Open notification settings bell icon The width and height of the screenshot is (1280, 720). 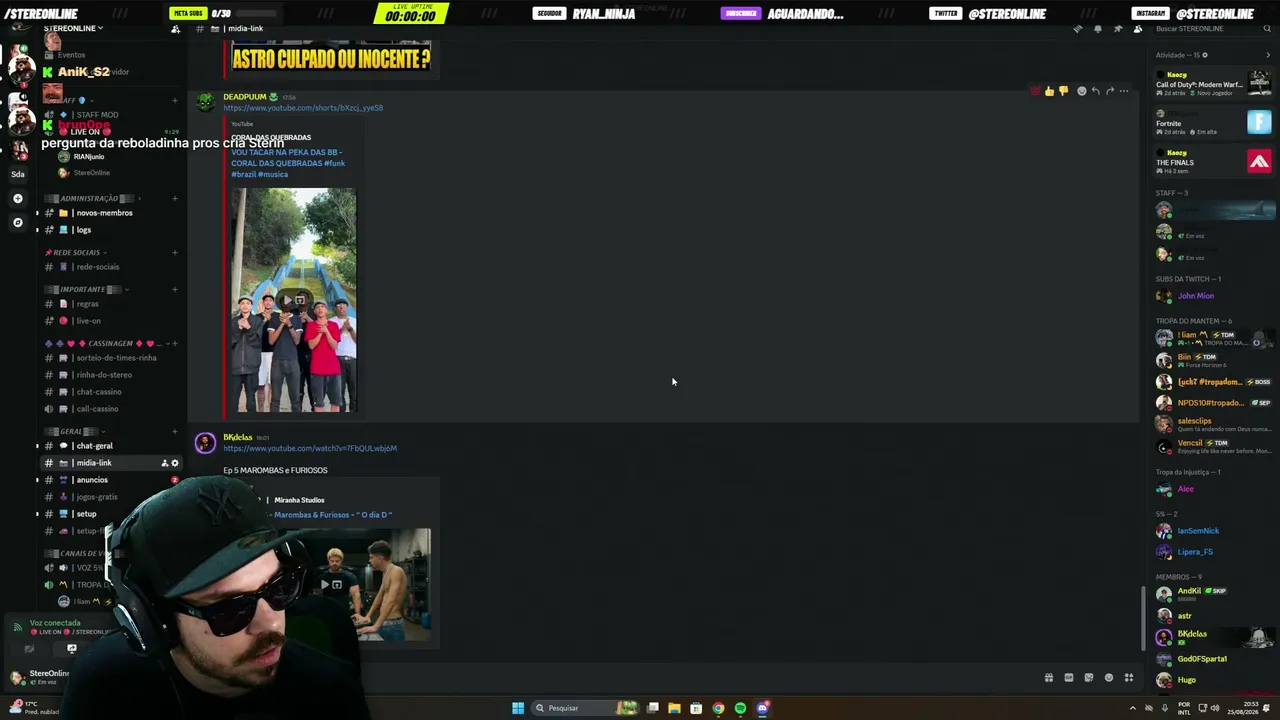(x=1097, y=29)
